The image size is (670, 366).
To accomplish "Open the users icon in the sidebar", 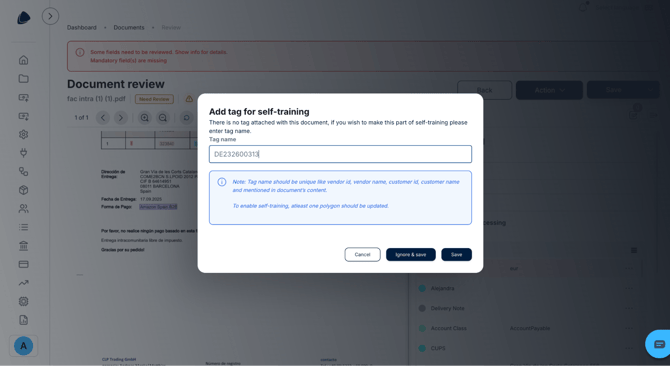I will pos(24,208).
